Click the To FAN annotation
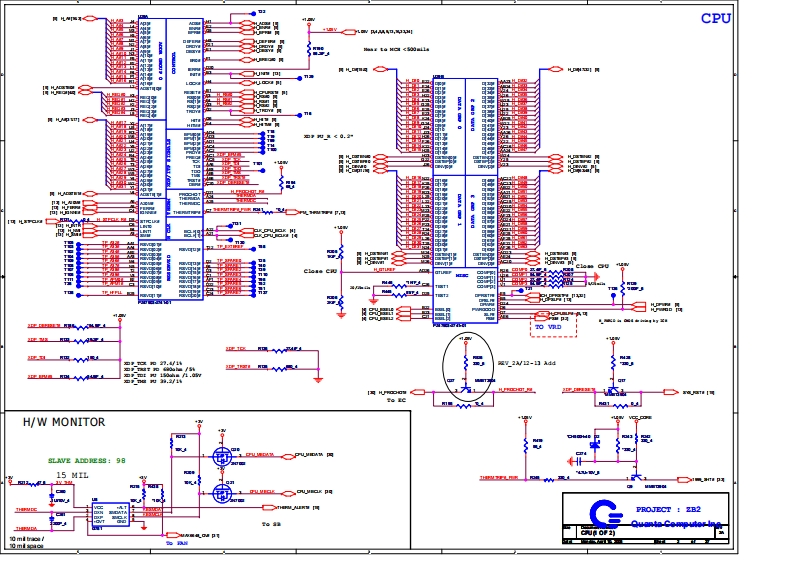The height and width of the screenshot is (561, 793). (176, 543)
